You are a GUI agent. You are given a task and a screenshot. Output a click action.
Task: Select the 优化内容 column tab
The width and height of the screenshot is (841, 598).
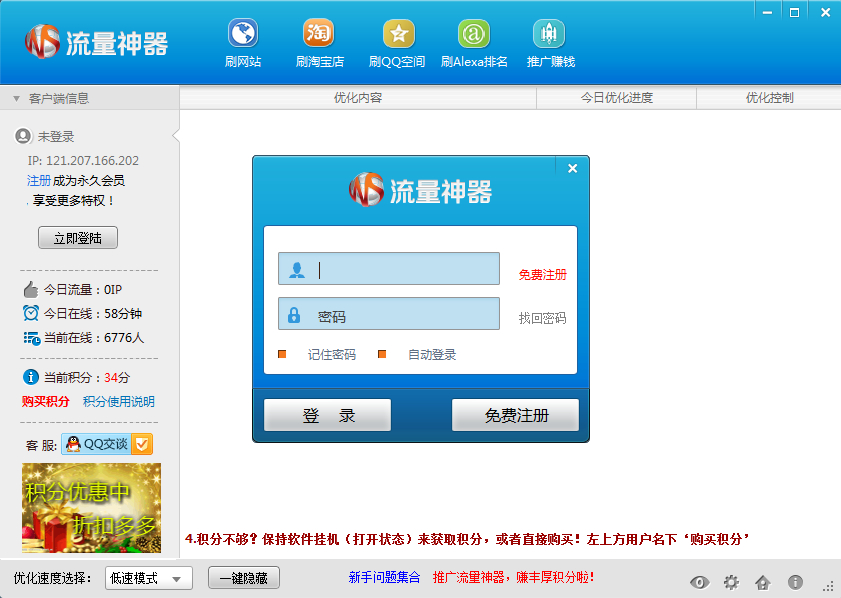(358, 98)
